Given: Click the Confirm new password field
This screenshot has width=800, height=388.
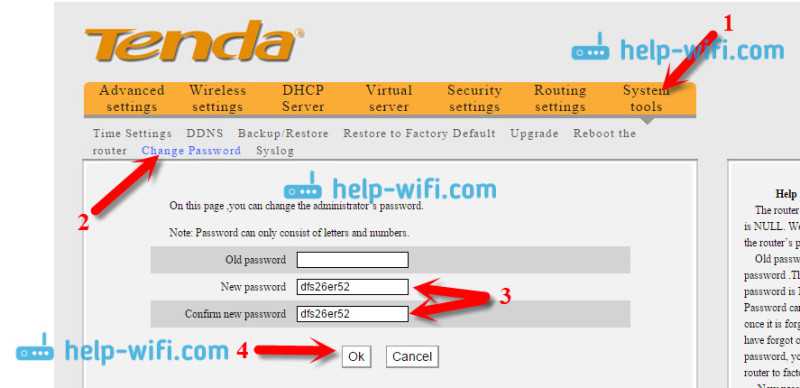Looking at the screenshot, I should (x=353, y=314).
